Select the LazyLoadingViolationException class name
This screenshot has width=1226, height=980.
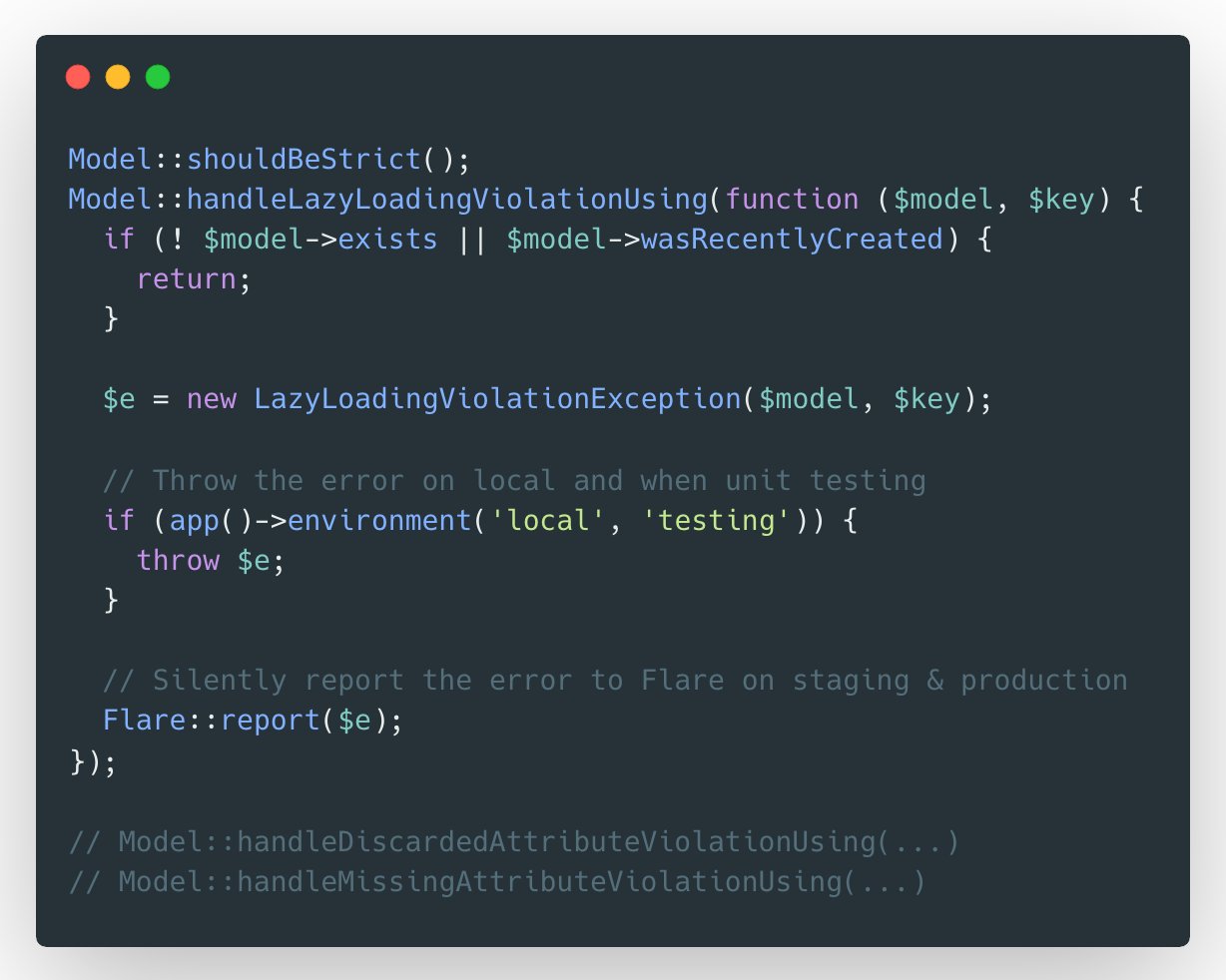pyautogui.click(x=489, y=399)
